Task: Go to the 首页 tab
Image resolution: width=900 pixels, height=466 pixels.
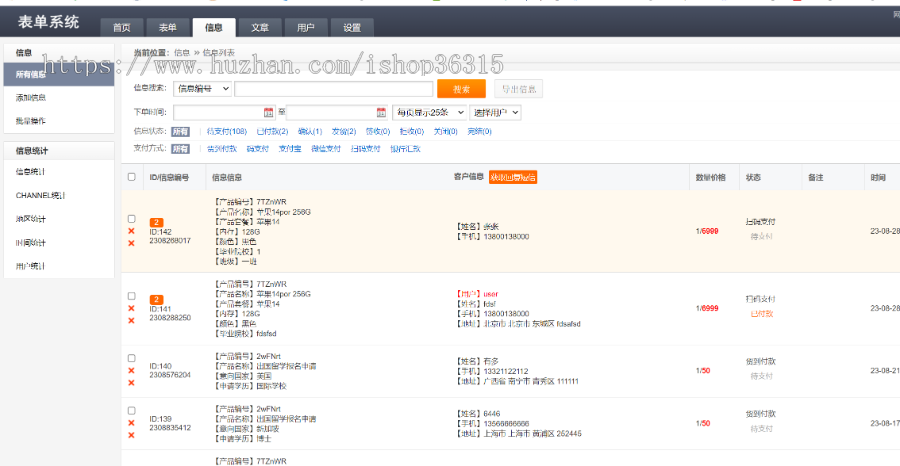Action: coord(122,28)
